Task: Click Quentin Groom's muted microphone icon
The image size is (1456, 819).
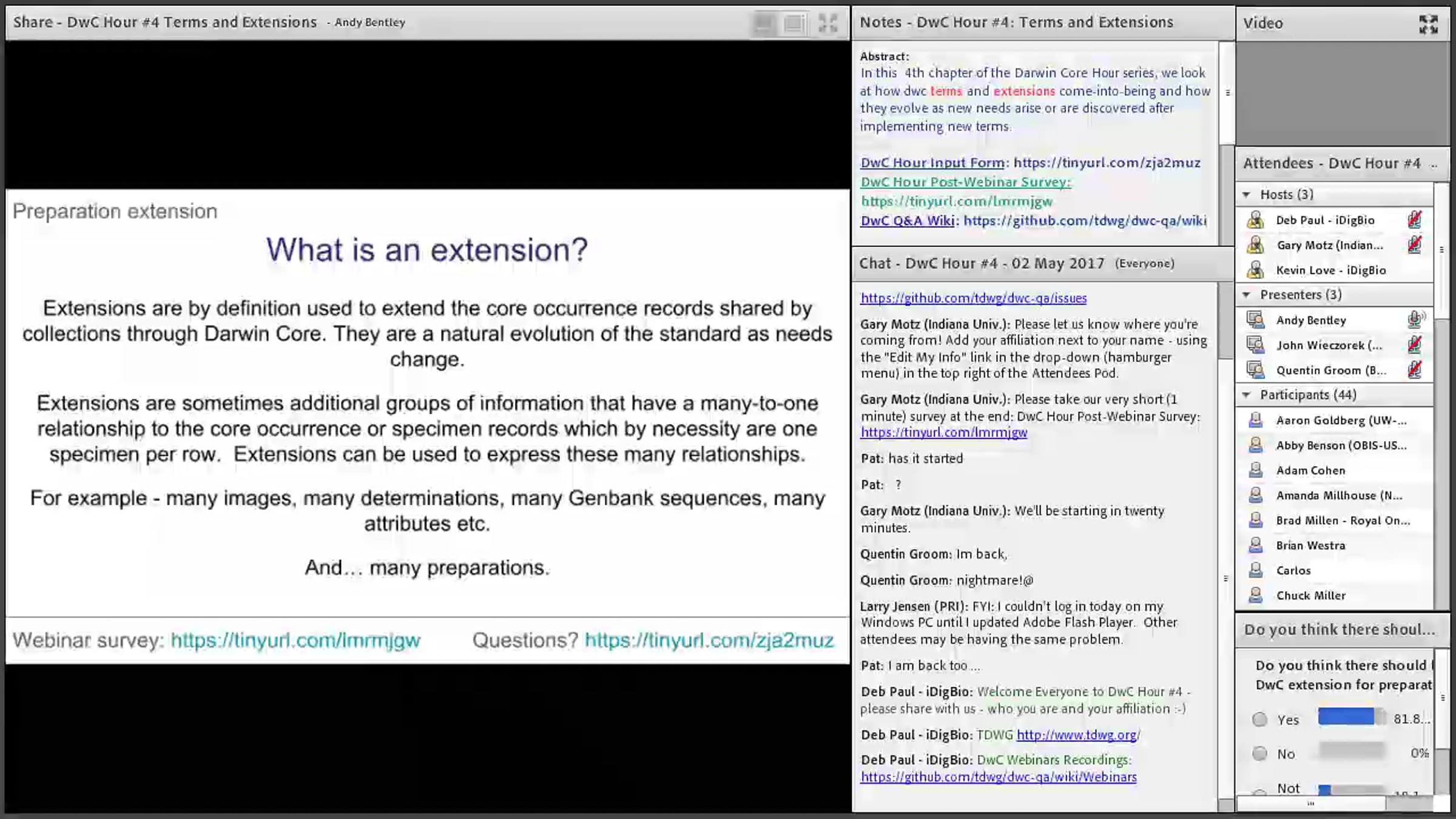Action: pyautogui.click(x=1415, y=370)
